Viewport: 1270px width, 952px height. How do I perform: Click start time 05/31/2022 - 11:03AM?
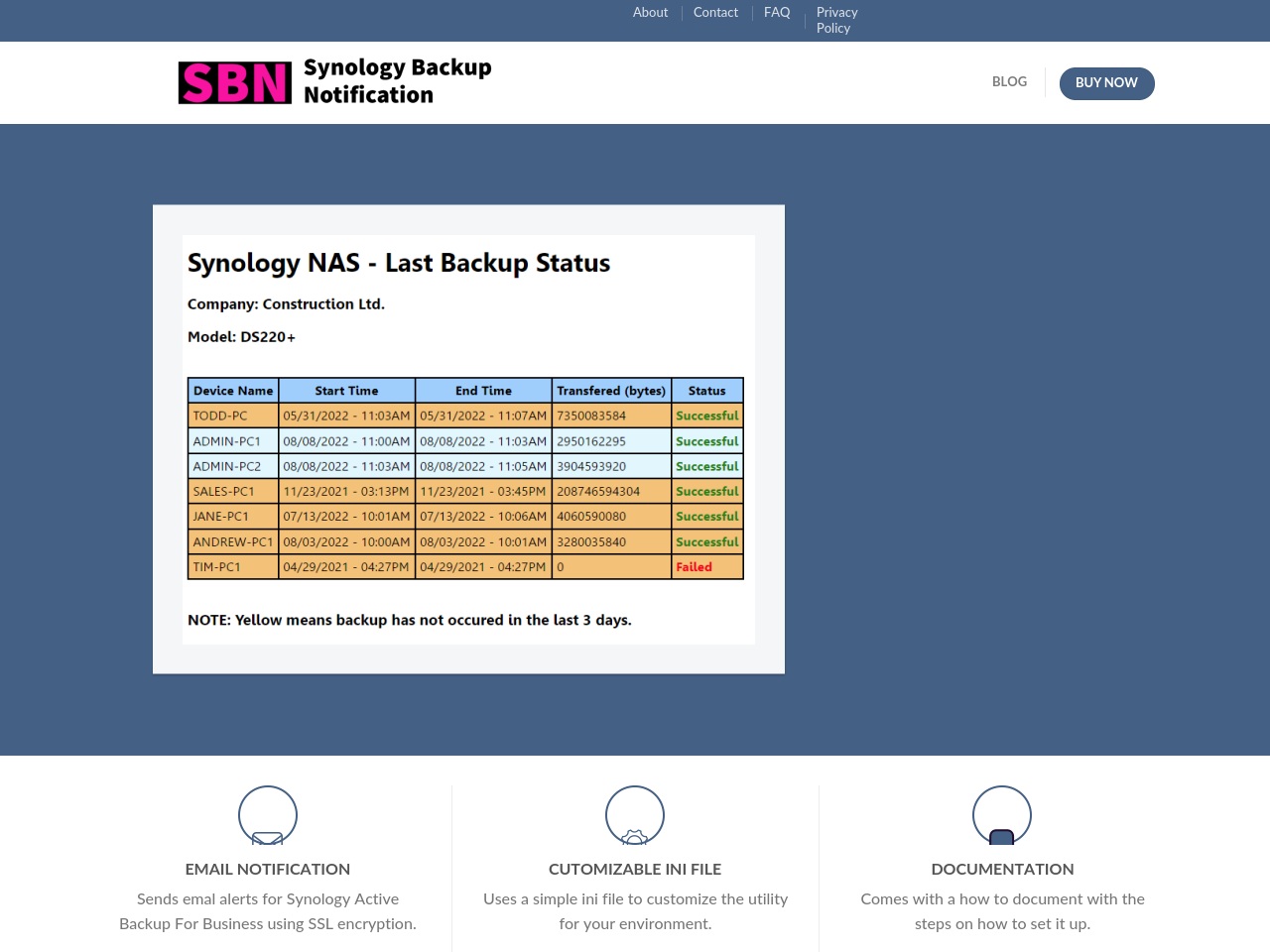(x=346, y=416)
